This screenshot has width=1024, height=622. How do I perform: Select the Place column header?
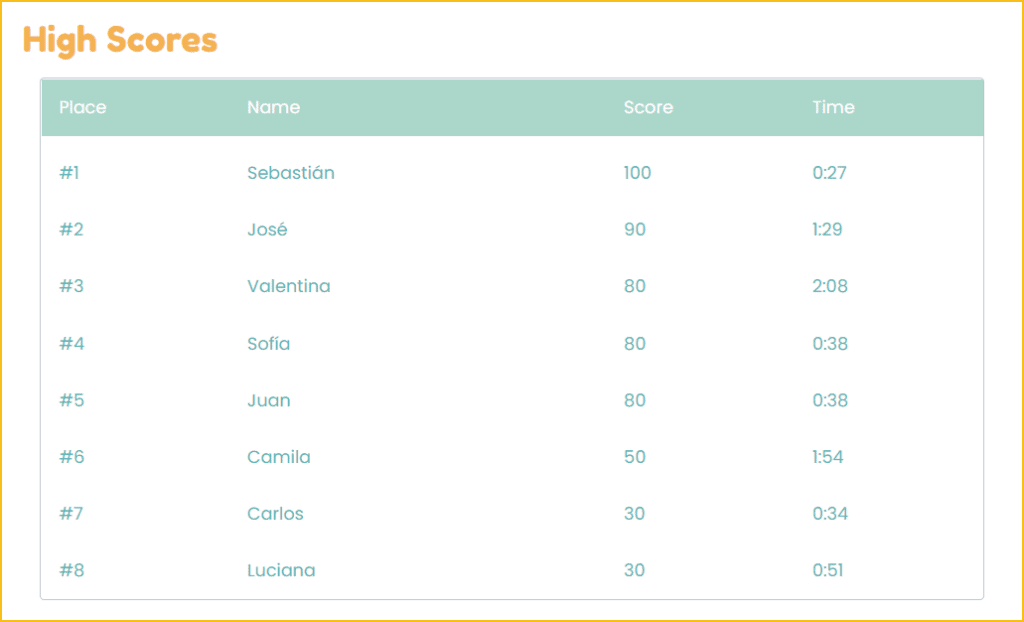click(82, 107)
